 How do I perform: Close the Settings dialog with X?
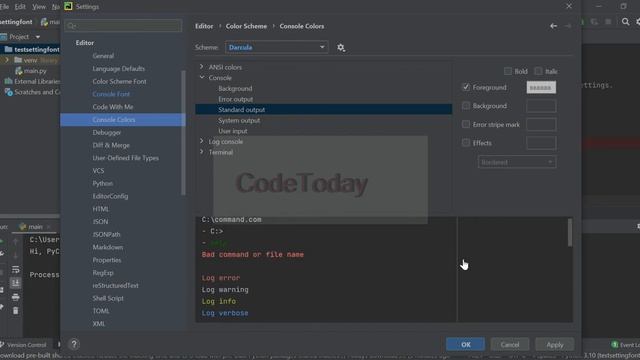pyautogui.click(x=569, y=6)
